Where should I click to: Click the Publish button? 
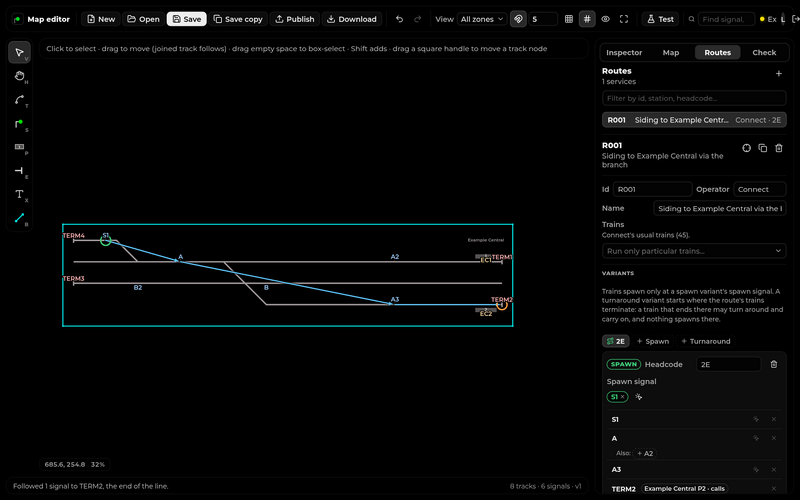tap(295, 19)
